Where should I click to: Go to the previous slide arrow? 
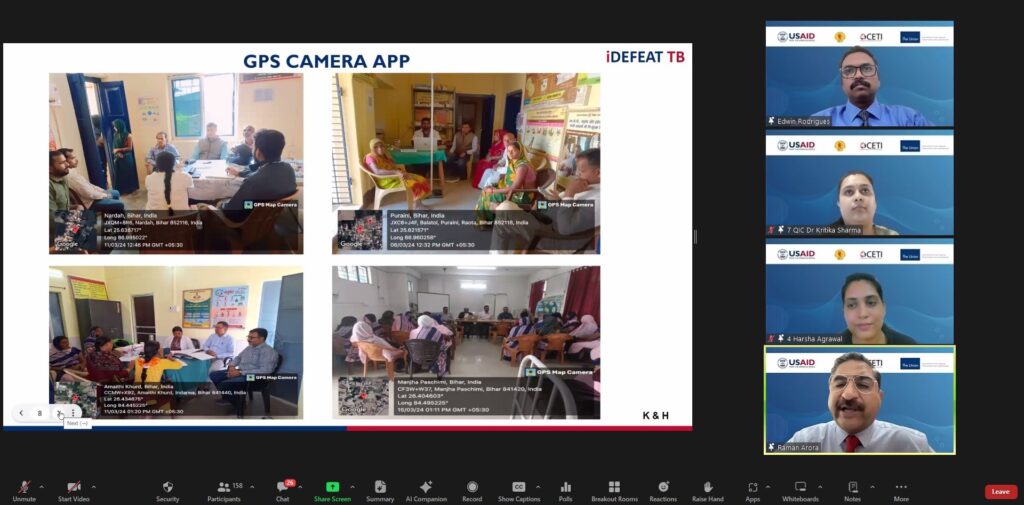pos(21,412)
